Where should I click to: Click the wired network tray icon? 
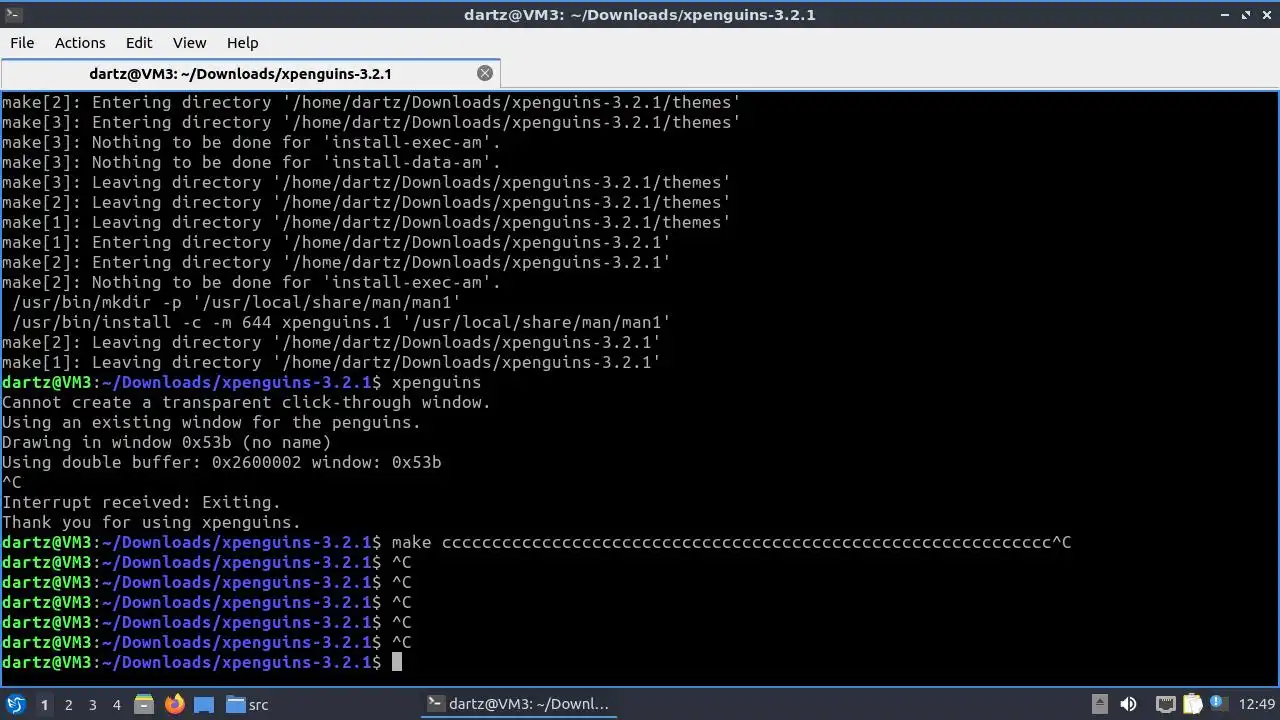click(x=1165, y=704)
